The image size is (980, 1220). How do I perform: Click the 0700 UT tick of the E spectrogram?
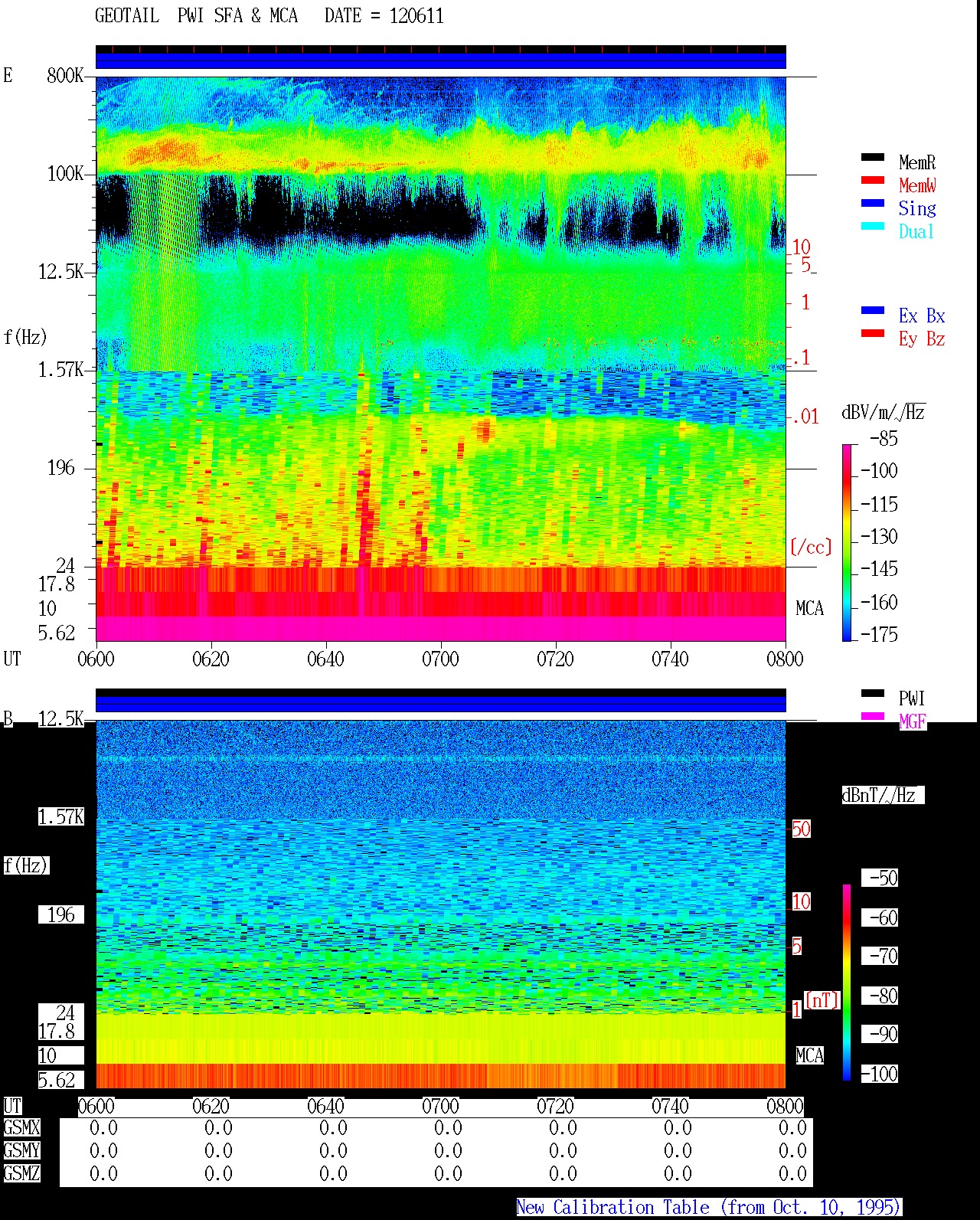[x=440, y=659]
